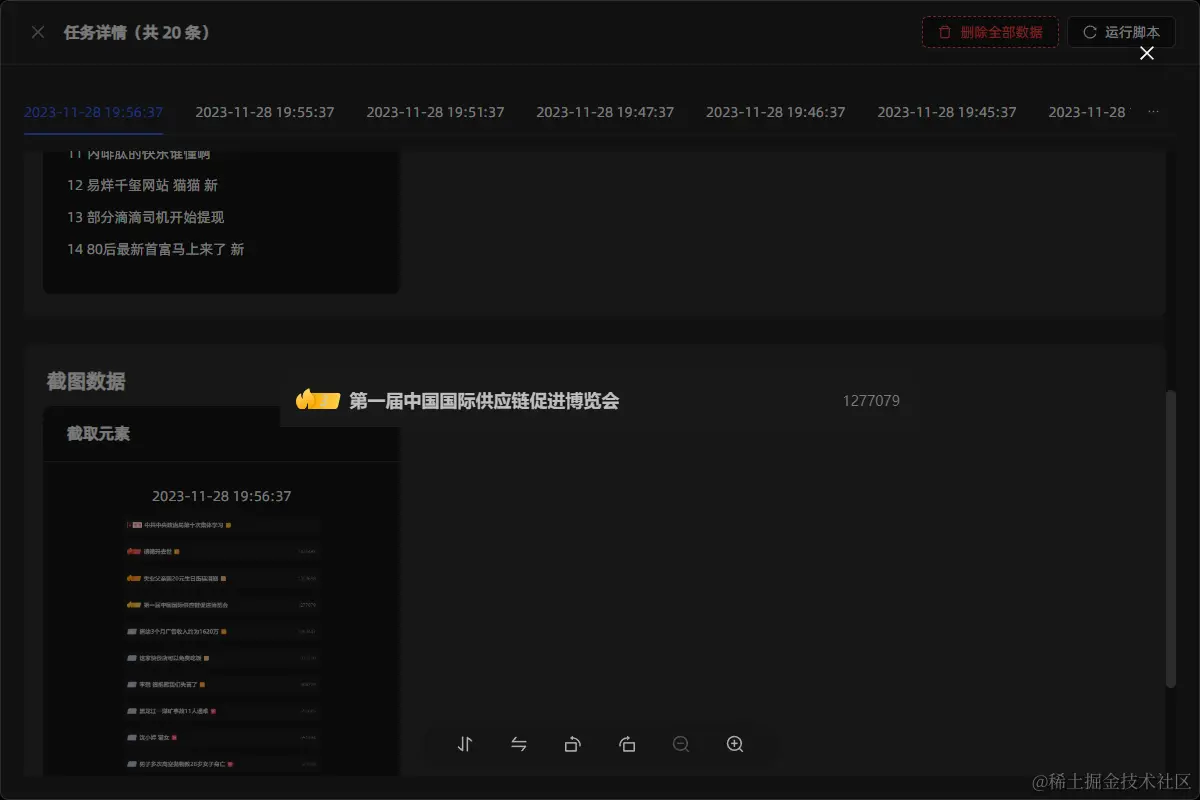
Task: Click the refresh icon beside 运行脚本
Action: [x=1089, y=31]
